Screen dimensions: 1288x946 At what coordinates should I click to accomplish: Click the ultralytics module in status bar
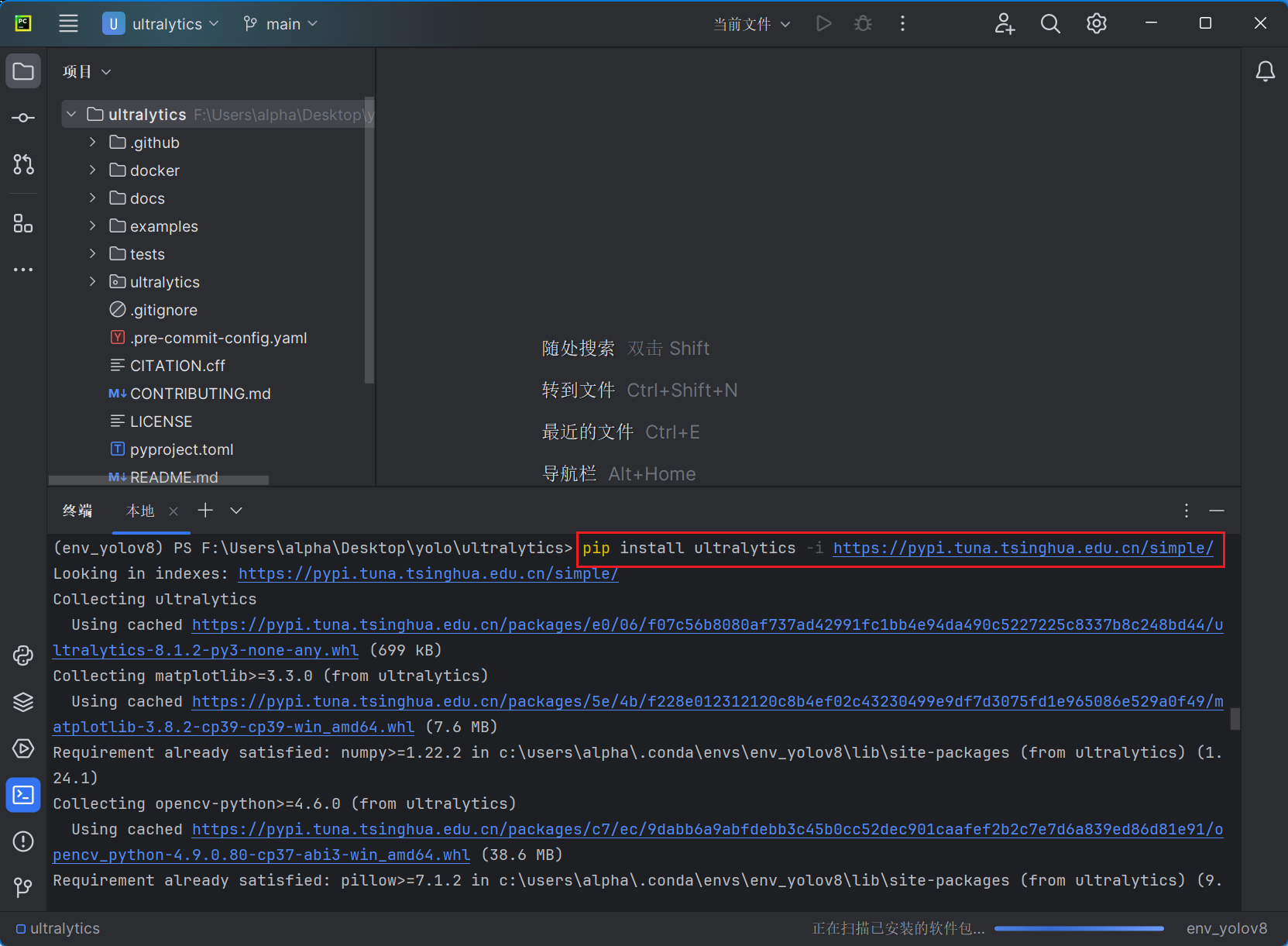(x=58, y=928)
